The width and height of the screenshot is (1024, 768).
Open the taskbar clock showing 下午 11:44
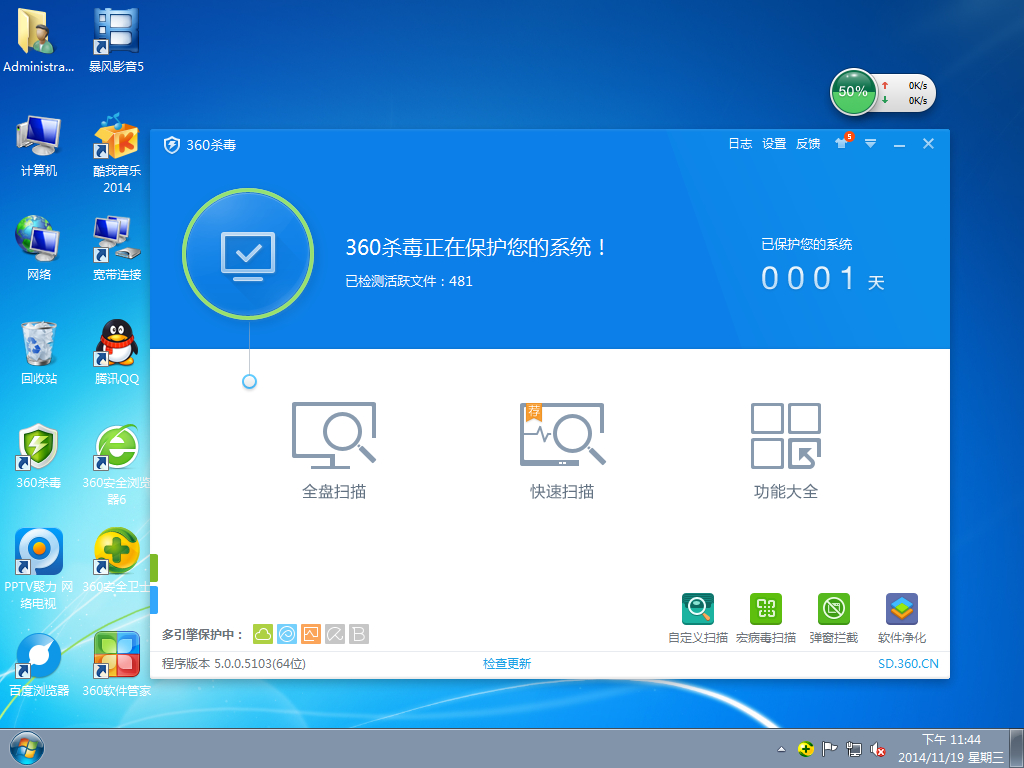pos(951,748)
